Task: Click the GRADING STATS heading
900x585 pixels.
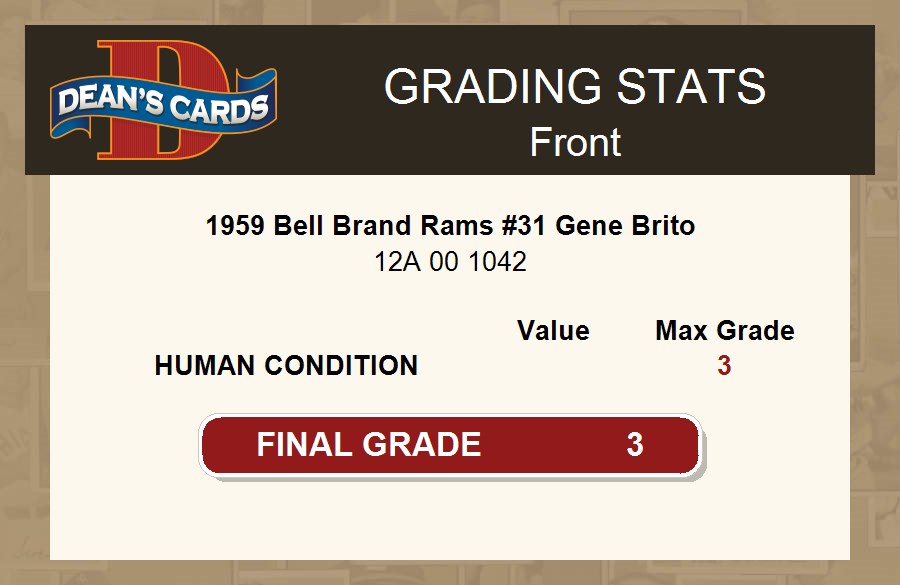Action: 575,87
